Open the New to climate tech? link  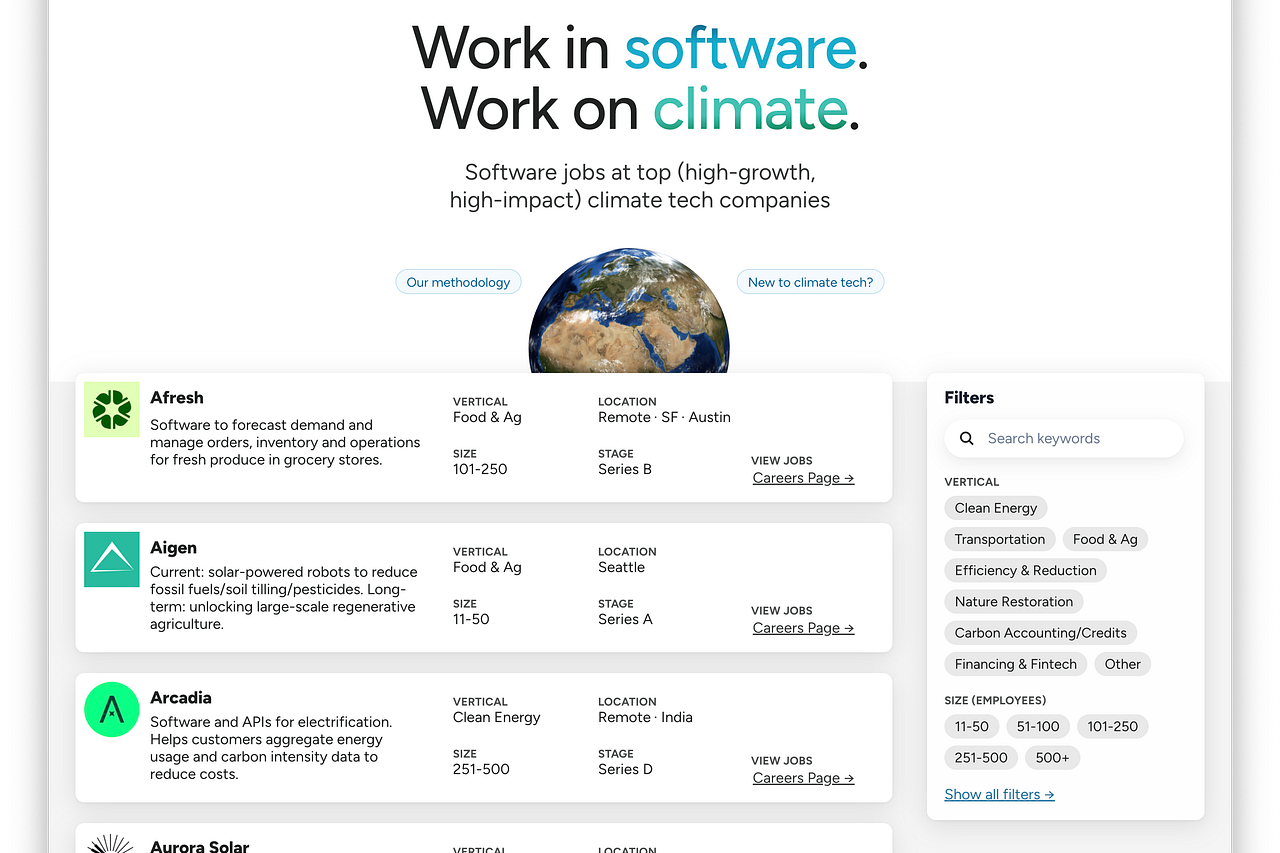[810, 282]
